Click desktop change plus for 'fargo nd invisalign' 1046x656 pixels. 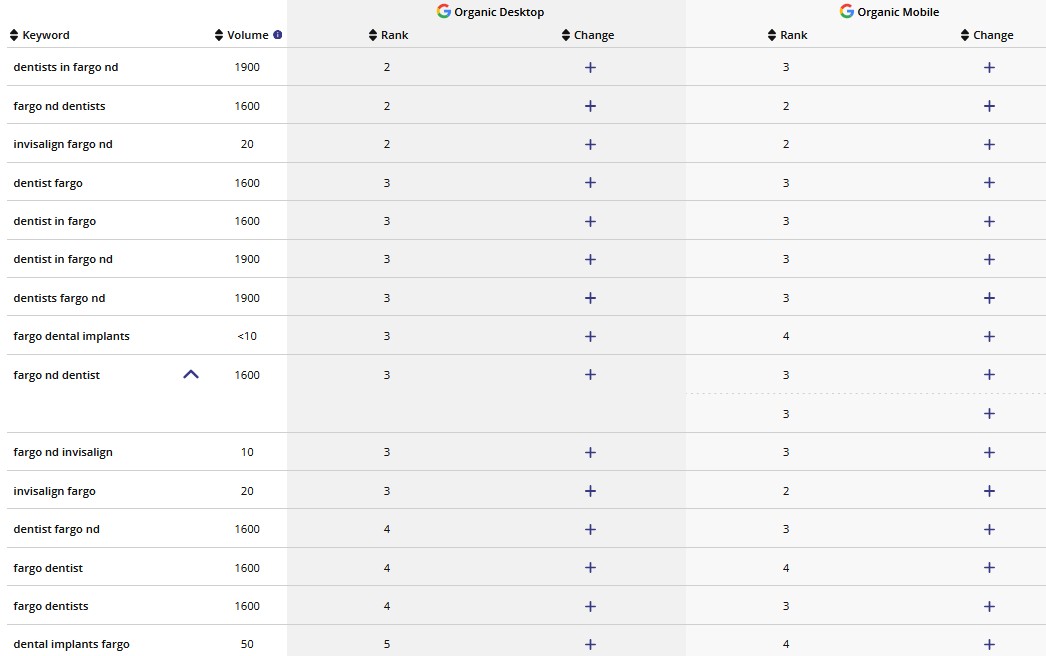590,452
